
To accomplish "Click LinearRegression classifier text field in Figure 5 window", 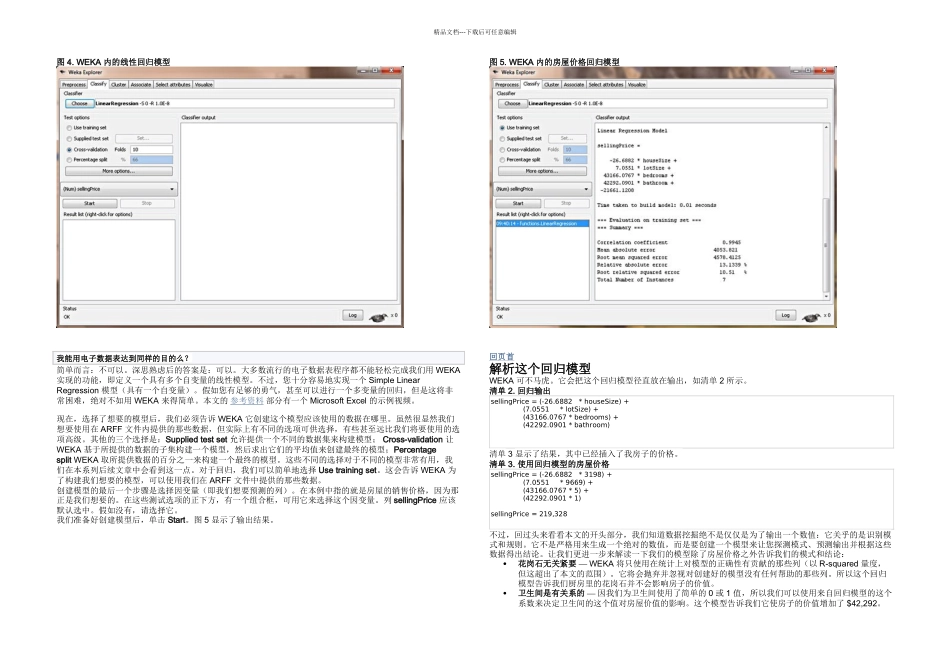I will 677,104.
